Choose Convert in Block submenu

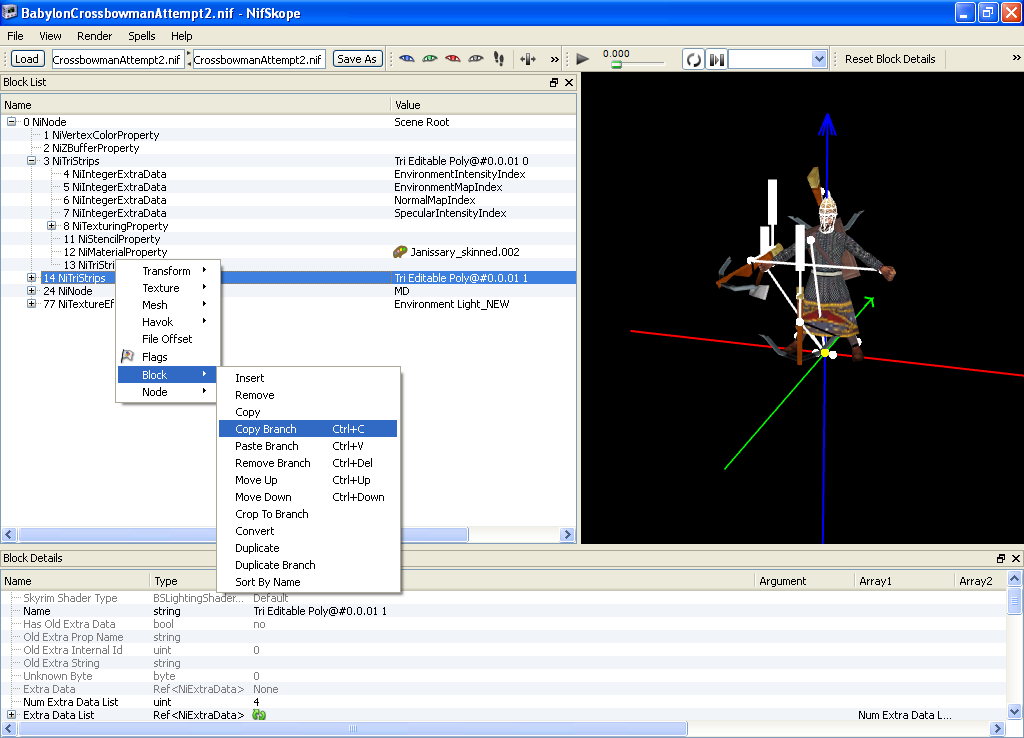click(x=308, y=531)
